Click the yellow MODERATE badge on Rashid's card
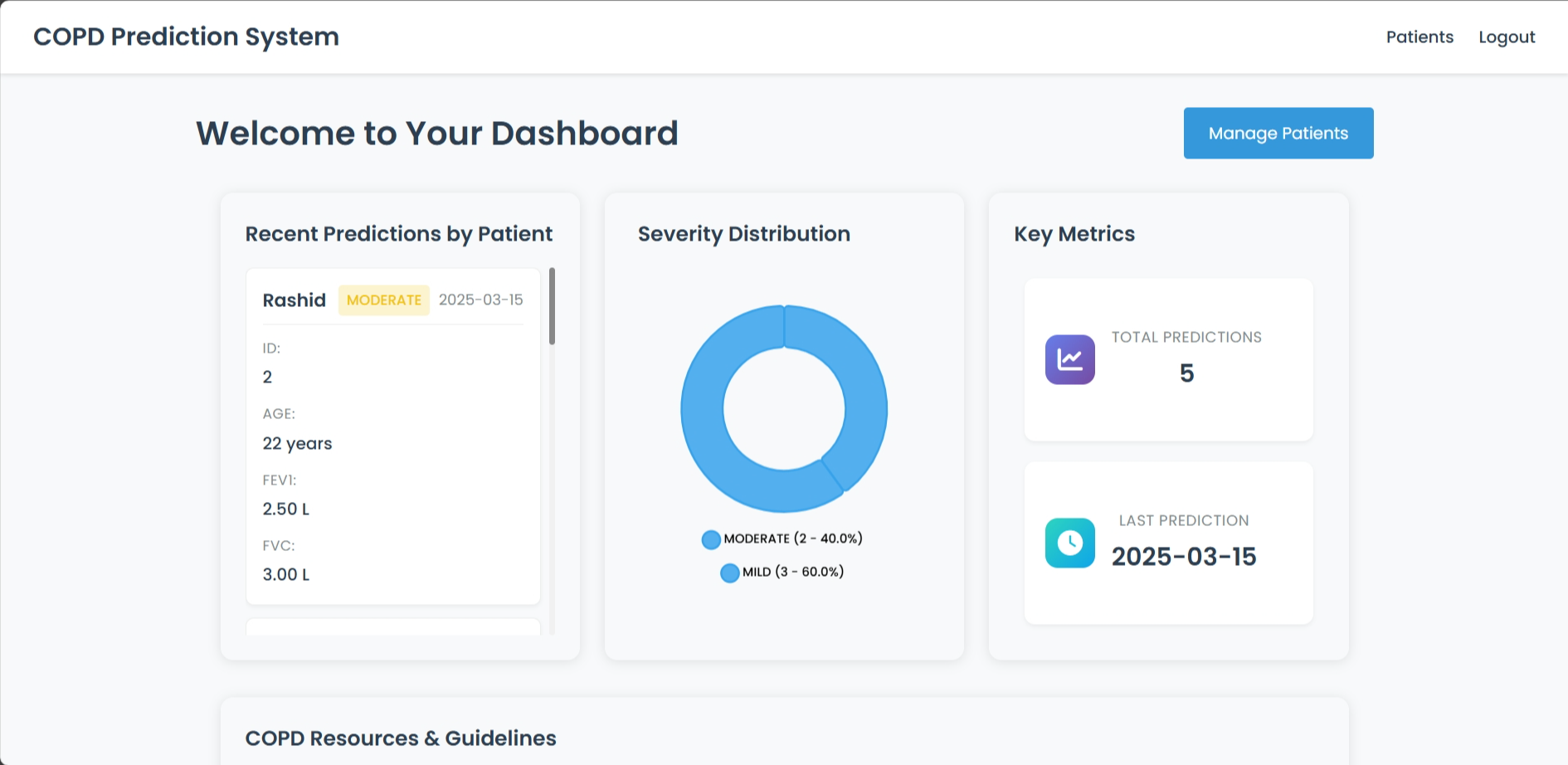 coord(383,300)
